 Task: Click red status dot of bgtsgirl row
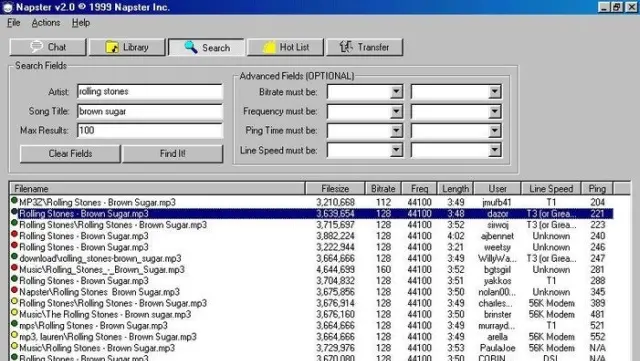pos(14,268)
